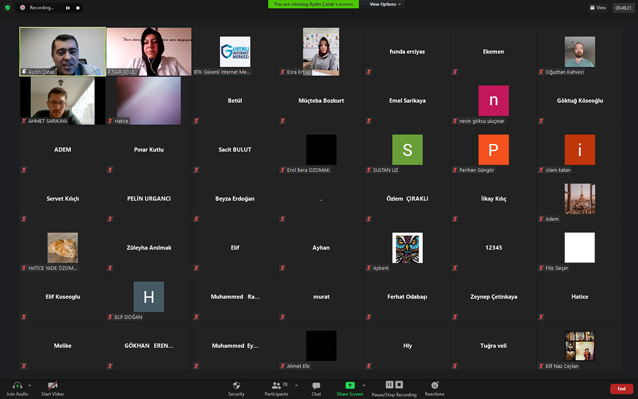Click Müçteba Bozkurt participant name
This screenshot has height=399, width=638.
(x=321, y=100)
